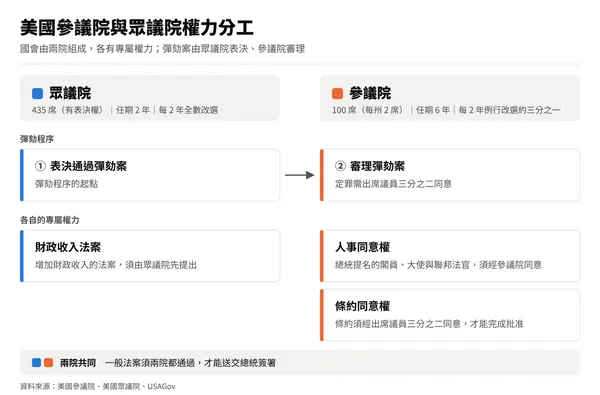The height and width of the screenshot is (395, 600).
Task: Click the text 定罪需出席議員三分之二同意
Action: [393, 184]
